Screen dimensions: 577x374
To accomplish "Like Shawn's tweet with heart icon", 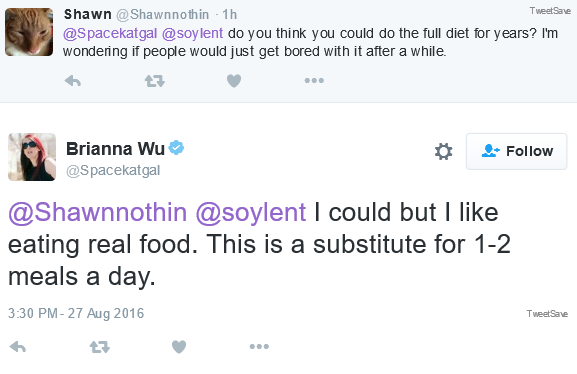I will (x=234, y=81).
